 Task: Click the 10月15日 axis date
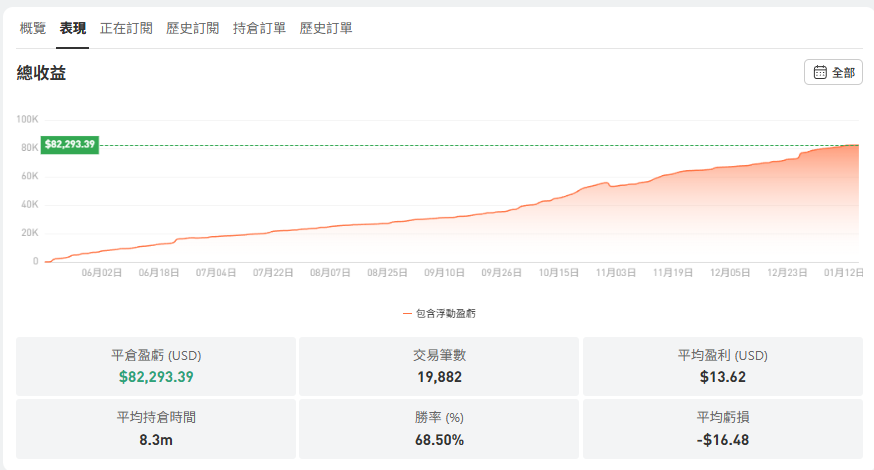click(x=559, y=273)
